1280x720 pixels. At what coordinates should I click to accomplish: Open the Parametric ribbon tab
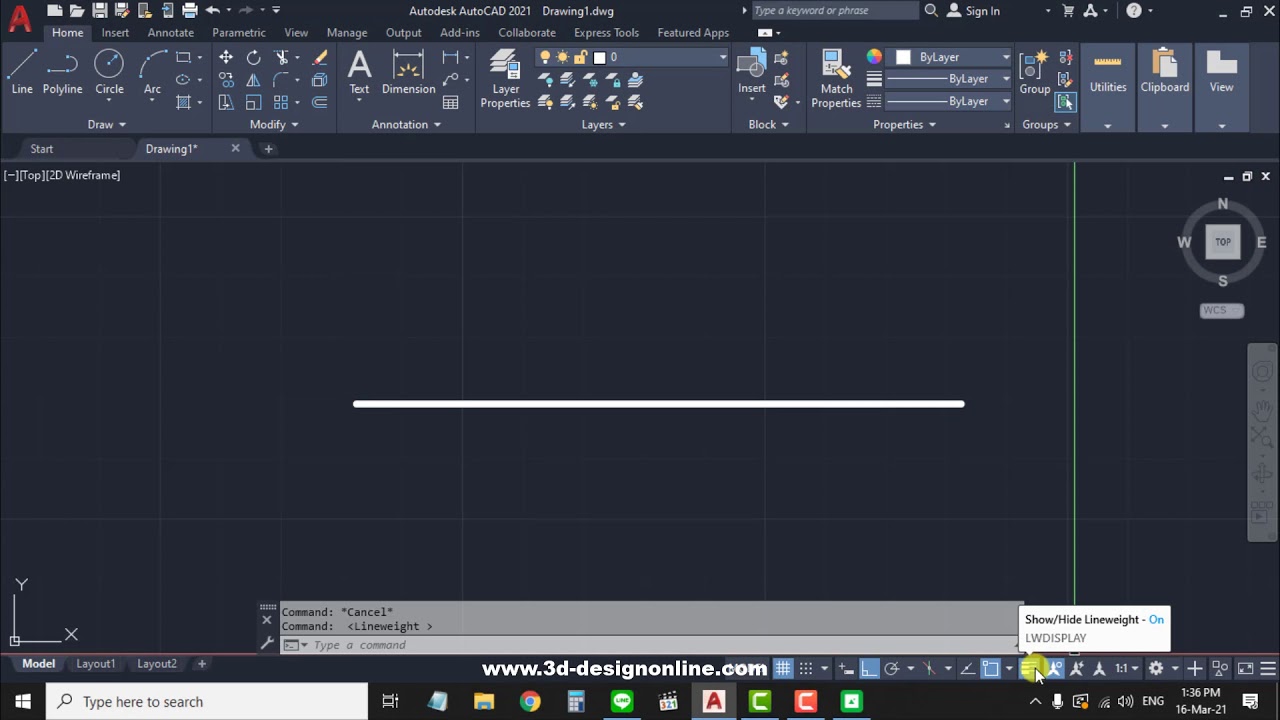click(x=239, y=32)
